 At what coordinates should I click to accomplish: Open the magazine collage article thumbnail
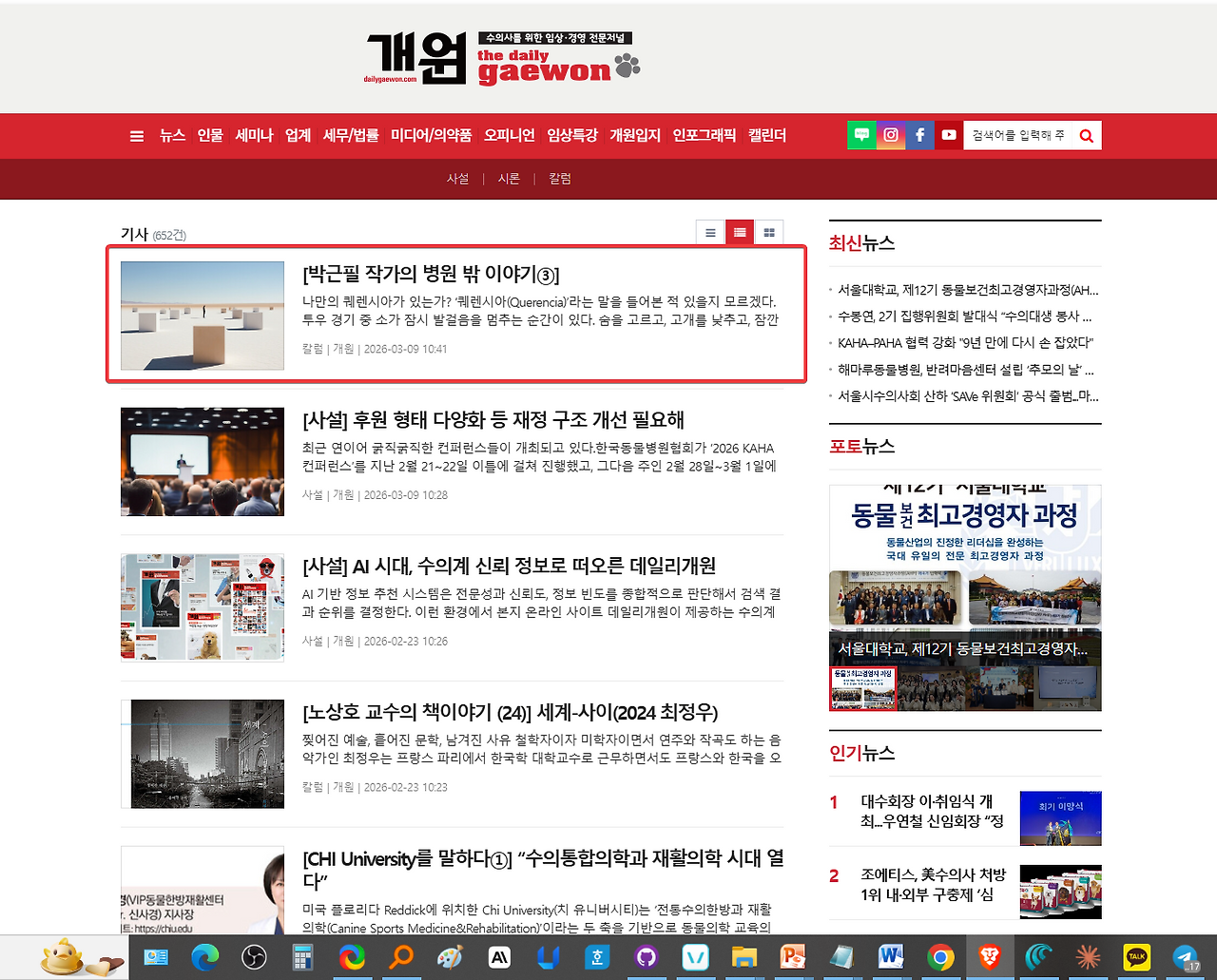pyautogui.click(x=203, y=607)
